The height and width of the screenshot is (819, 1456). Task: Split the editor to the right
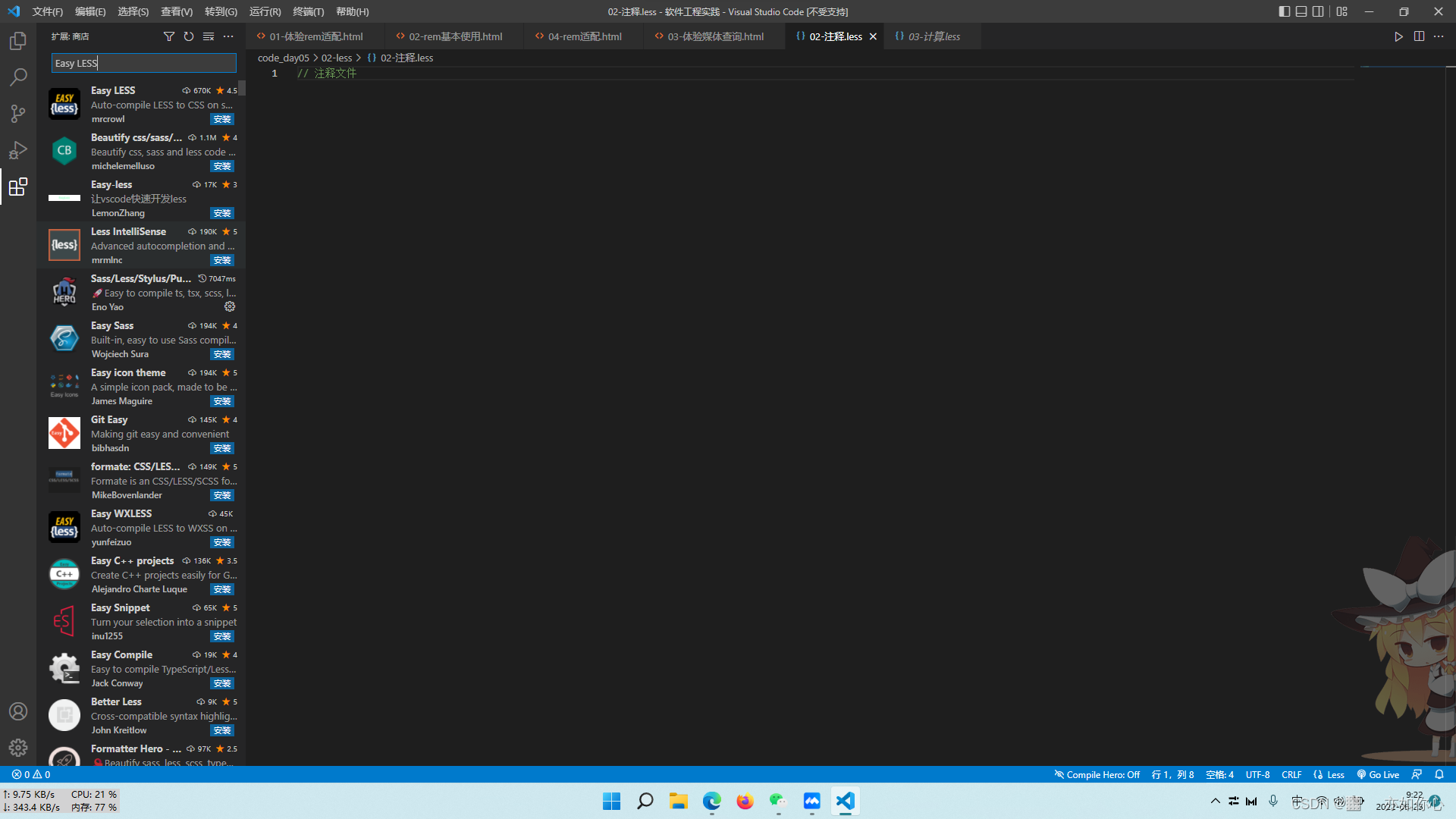1419,36
